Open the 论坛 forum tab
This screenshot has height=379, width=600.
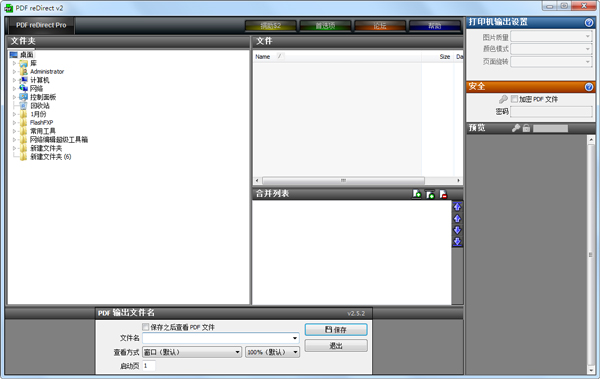[380, 26]
